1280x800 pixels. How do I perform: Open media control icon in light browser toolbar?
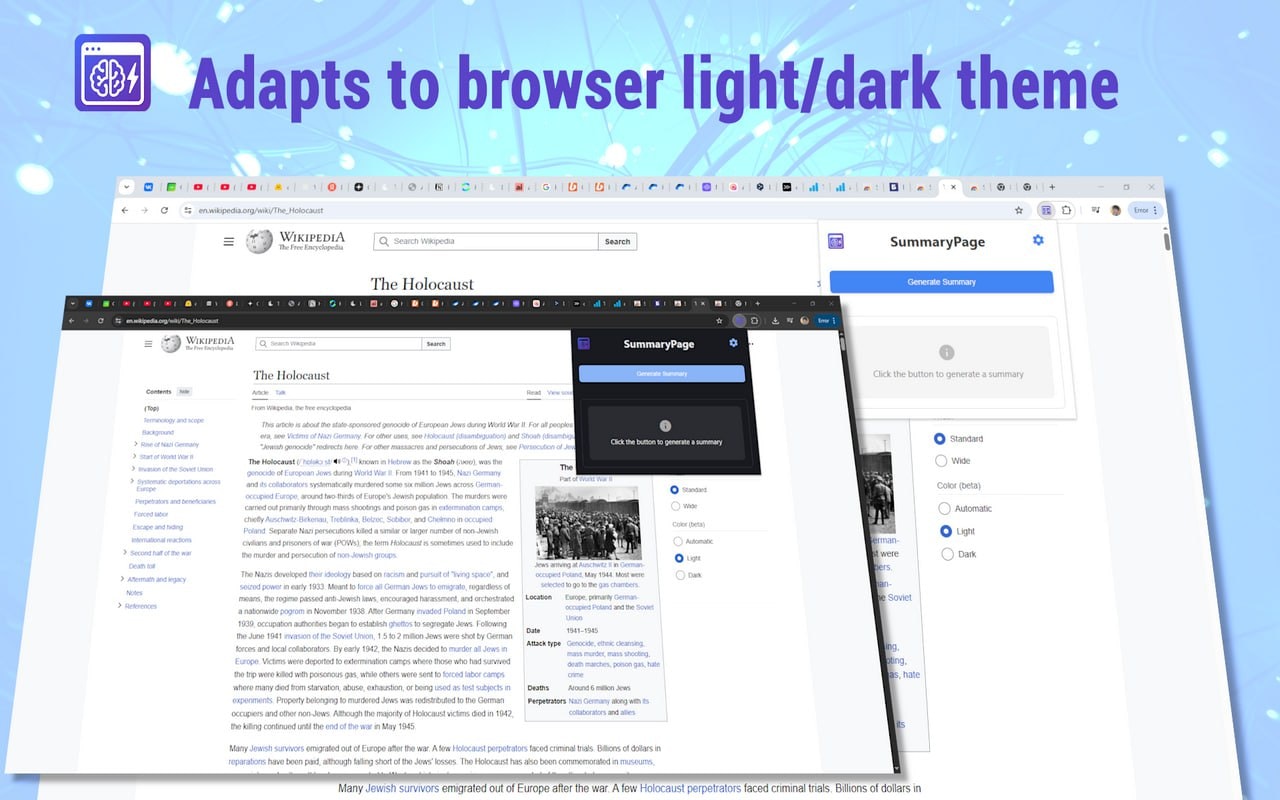pyautogui.click(x=1095, y=210)
